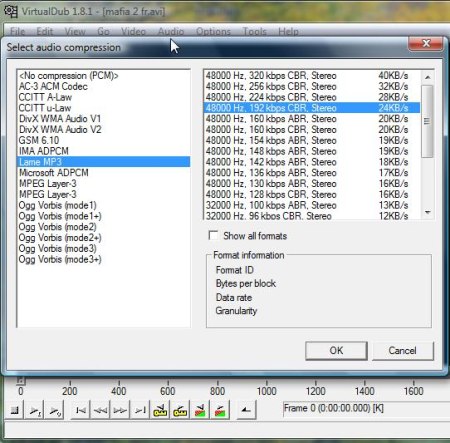The height and width of the screenshot is (443, 450).
Task: Dismiss the dialog with the Cancel button
Action: point(403,350)
